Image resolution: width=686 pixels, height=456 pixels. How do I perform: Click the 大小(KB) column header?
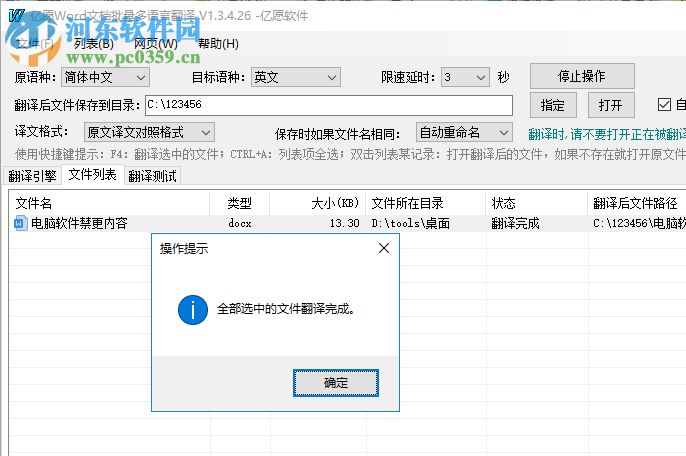click(318, 203)
